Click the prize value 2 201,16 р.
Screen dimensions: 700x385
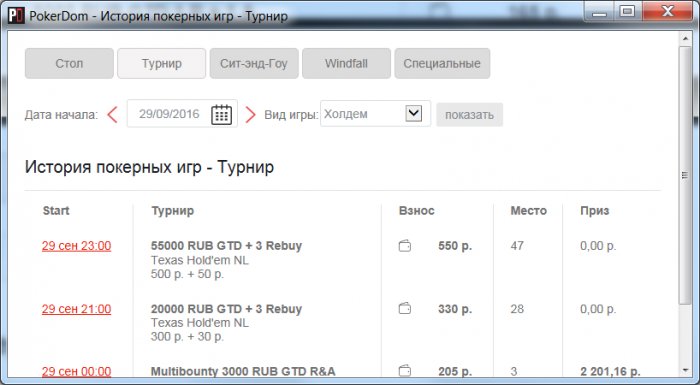pos(610,371)
